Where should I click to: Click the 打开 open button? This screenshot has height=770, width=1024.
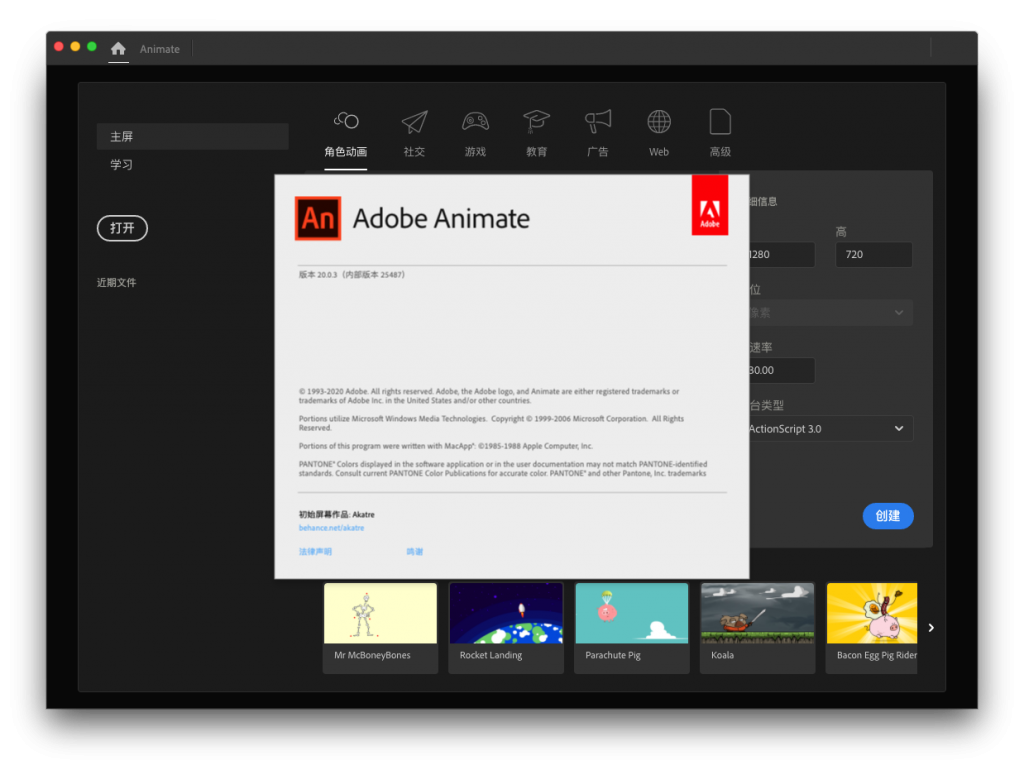pos(122,228)
